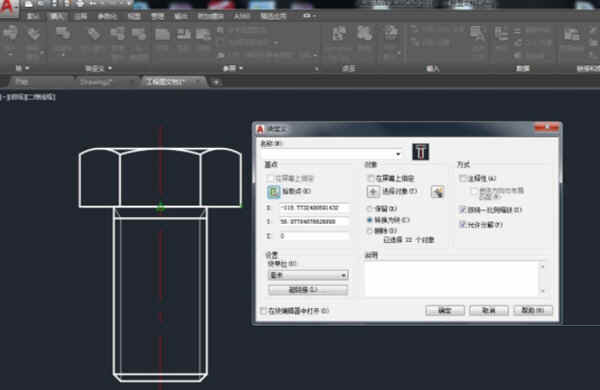The image size is (600, 390).
Task: Toggle 基点 在屏幕上指定 checkbox
Action: tap(271, 178)
